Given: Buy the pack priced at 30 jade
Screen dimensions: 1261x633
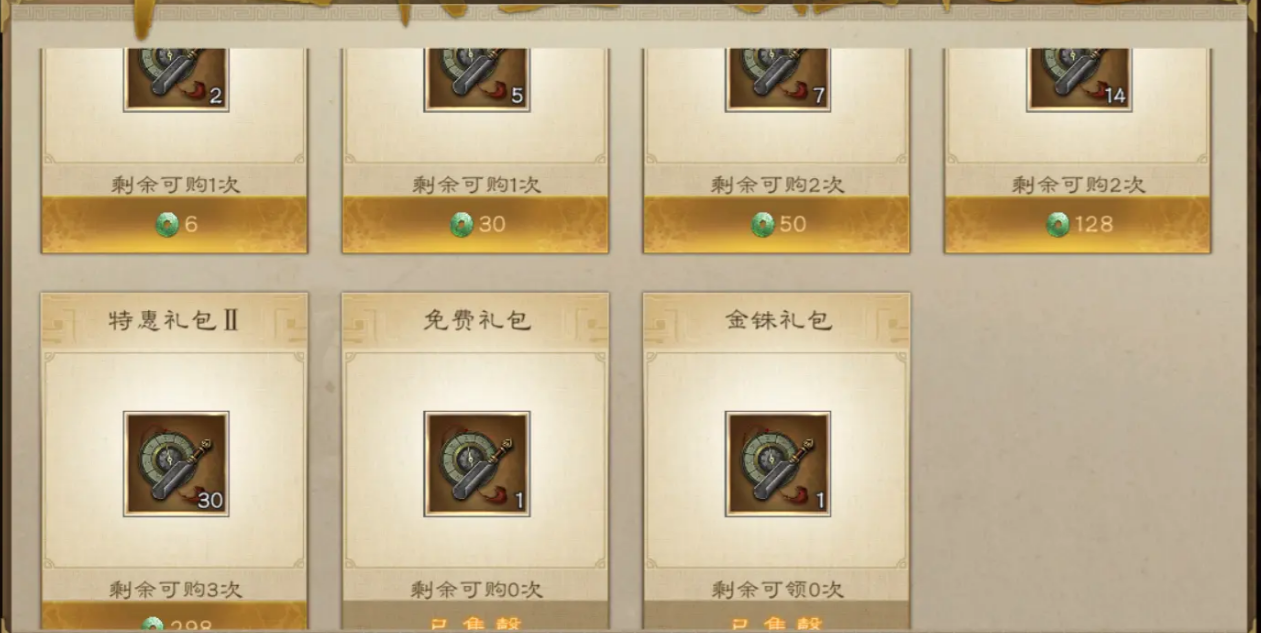Looking at the screenshot, I should tap(476, 225).
